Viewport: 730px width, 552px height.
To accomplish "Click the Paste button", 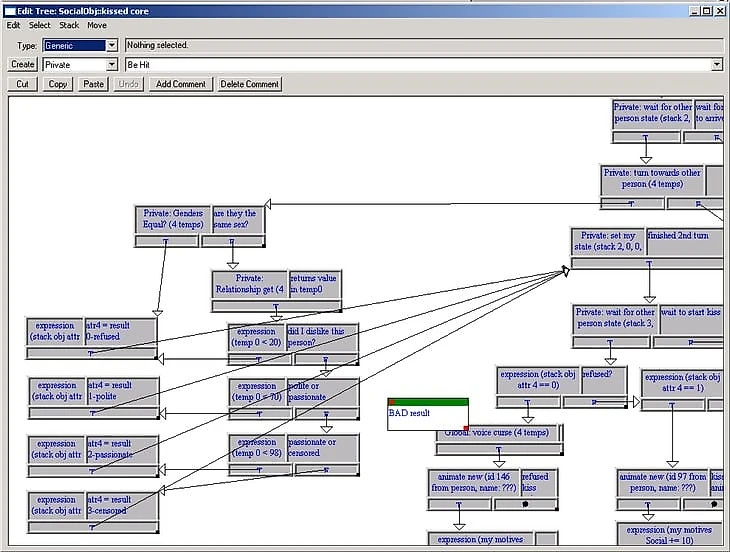I will coord(94,84).
